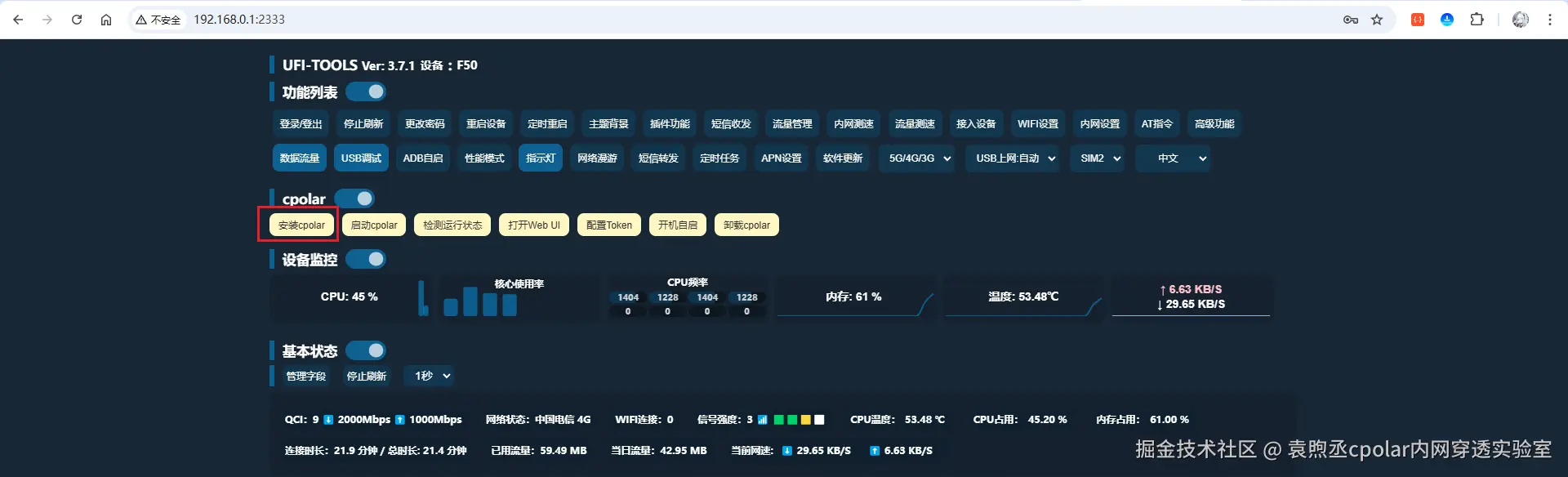The width and height of the screenshot is (1568, 477).
Task: Toggle the ADB自启 button
Action: (423, 158)
